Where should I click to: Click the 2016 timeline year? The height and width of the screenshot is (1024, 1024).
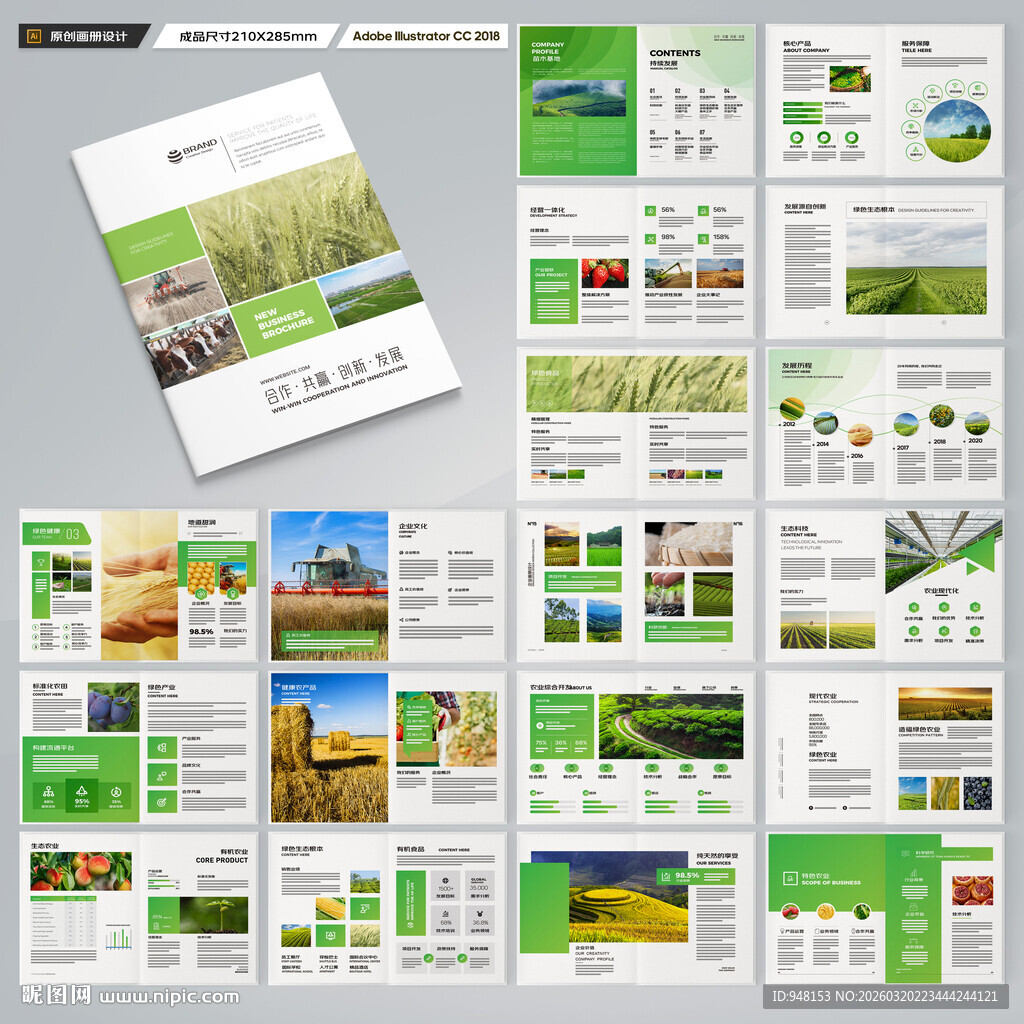click(856, 456)
